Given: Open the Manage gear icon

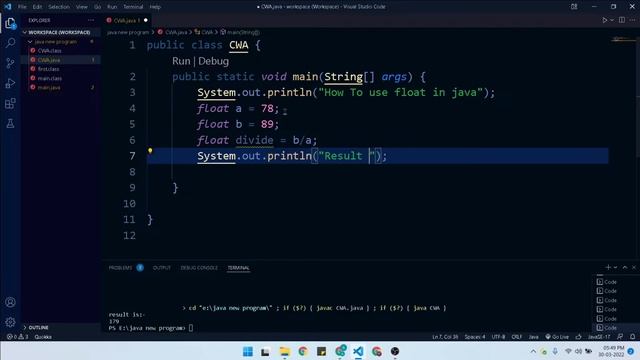Looking at the screenshot, I should 10,322.
